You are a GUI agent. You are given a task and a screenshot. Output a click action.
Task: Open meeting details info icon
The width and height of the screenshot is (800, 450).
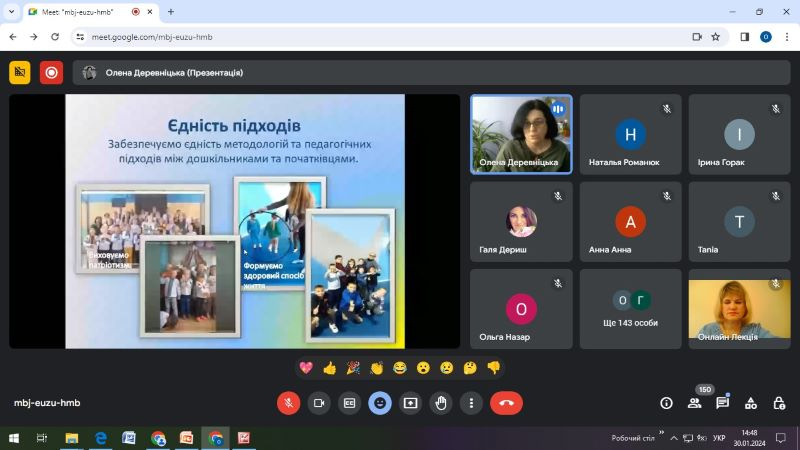pyautogui.click(x=666, y=403)
